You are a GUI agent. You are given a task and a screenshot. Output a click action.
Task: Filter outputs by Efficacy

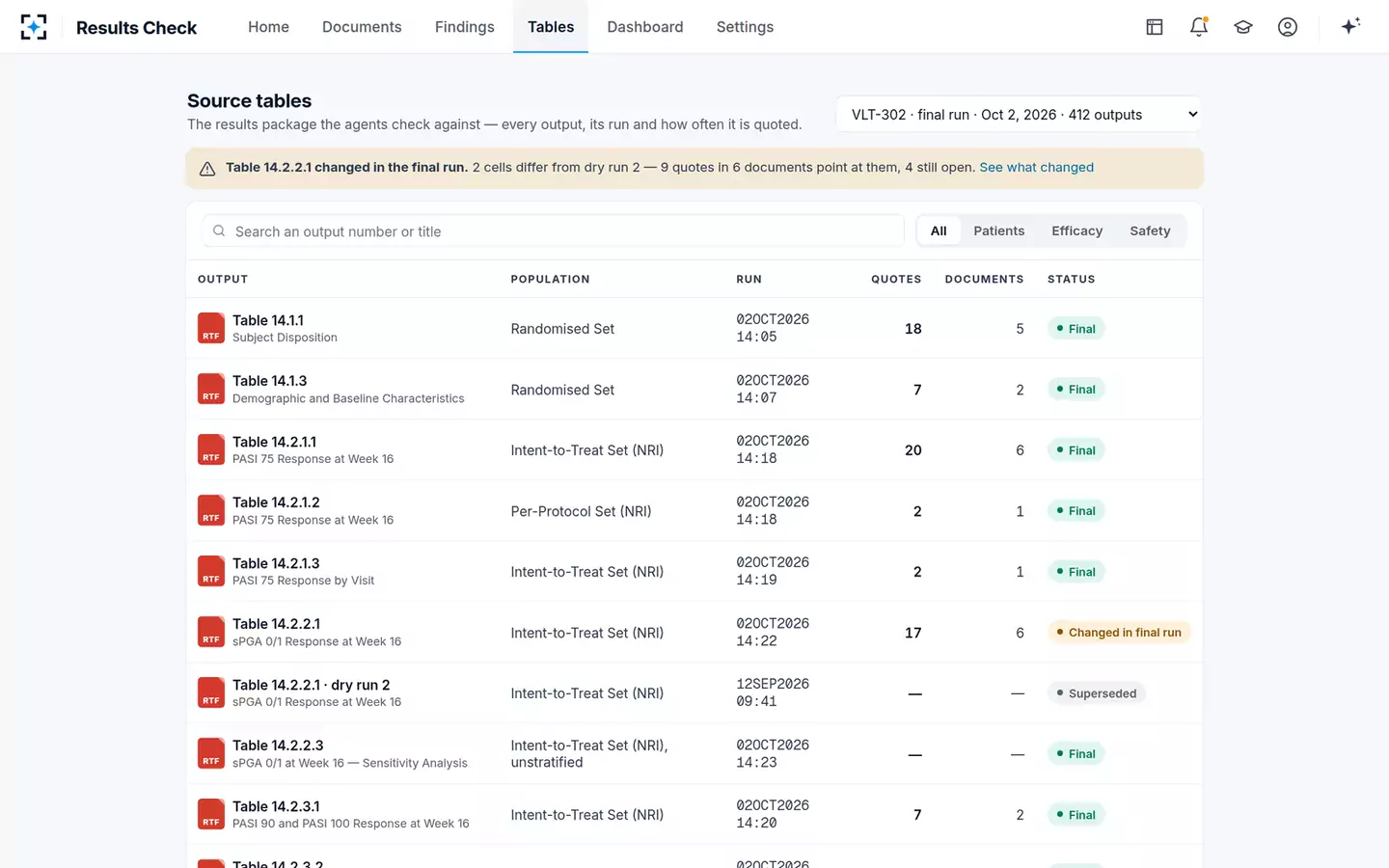tap(1076, 231)
